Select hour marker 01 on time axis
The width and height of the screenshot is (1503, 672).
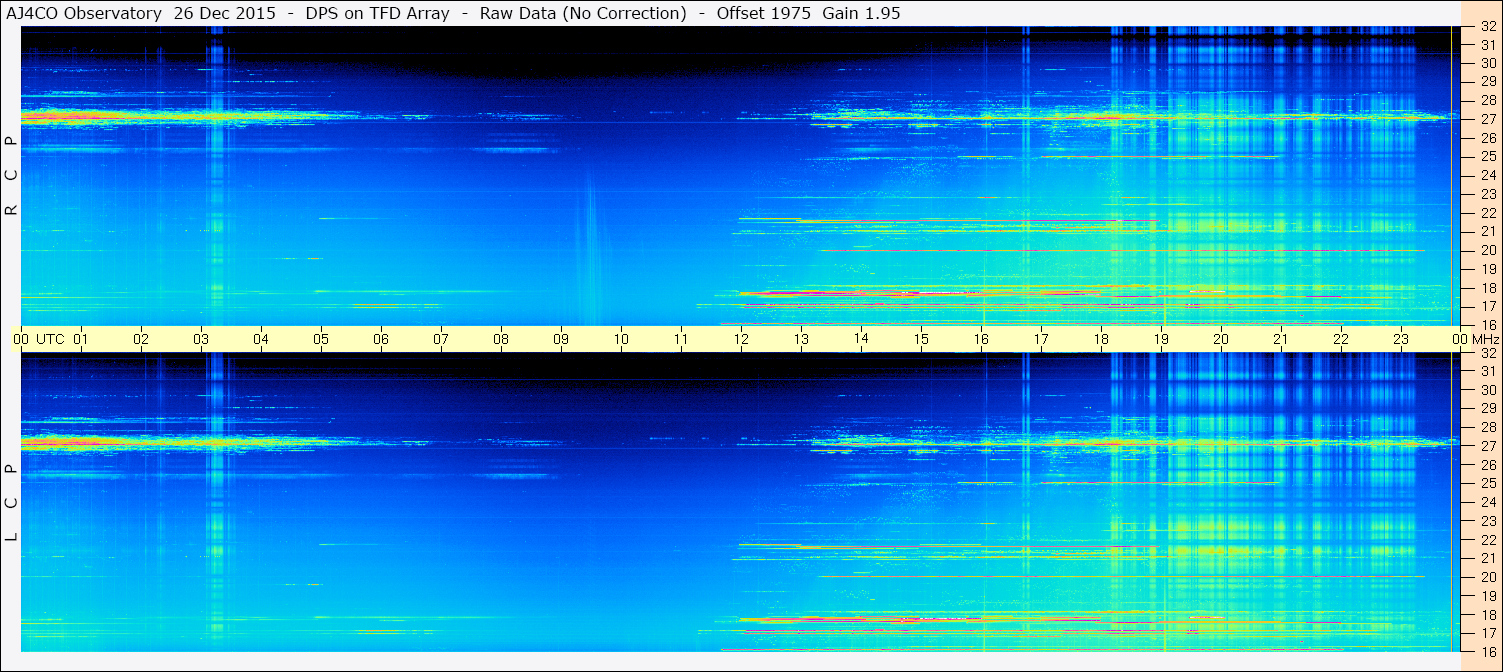click(x=81, y=339)
